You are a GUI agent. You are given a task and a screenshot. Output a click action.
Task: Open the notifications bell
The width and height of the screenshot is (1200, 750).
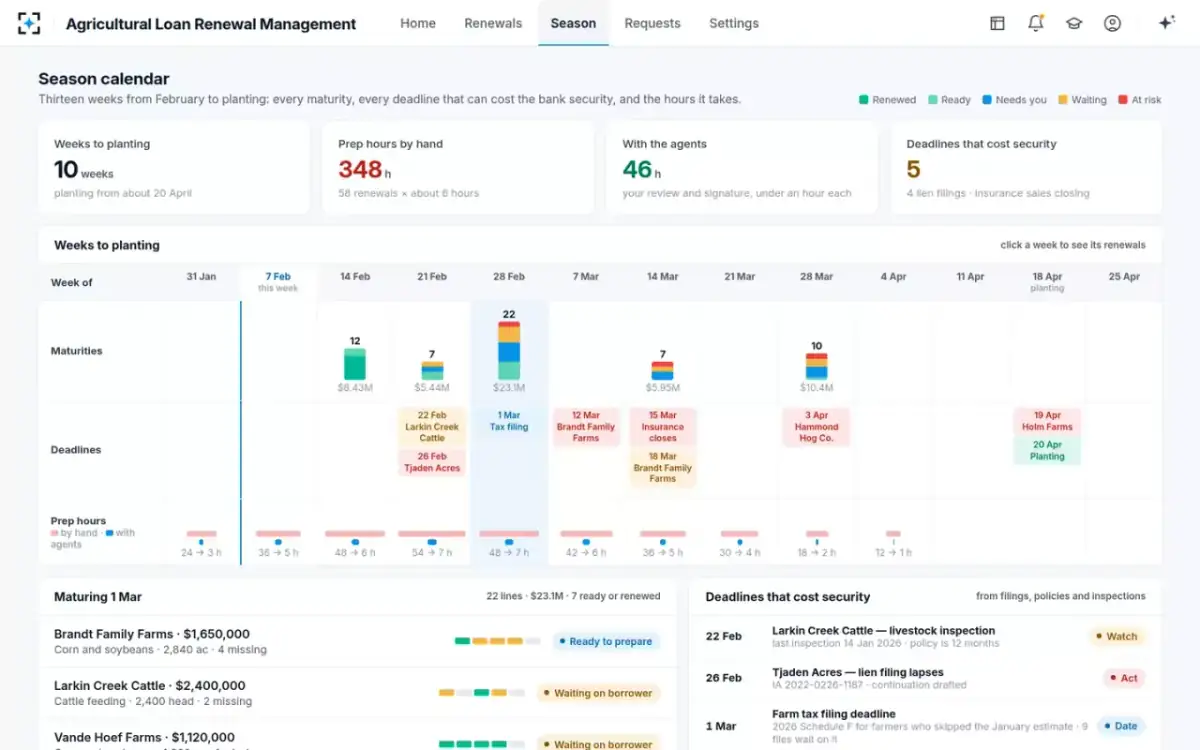pyautogui.click(x=1036, y=23)
